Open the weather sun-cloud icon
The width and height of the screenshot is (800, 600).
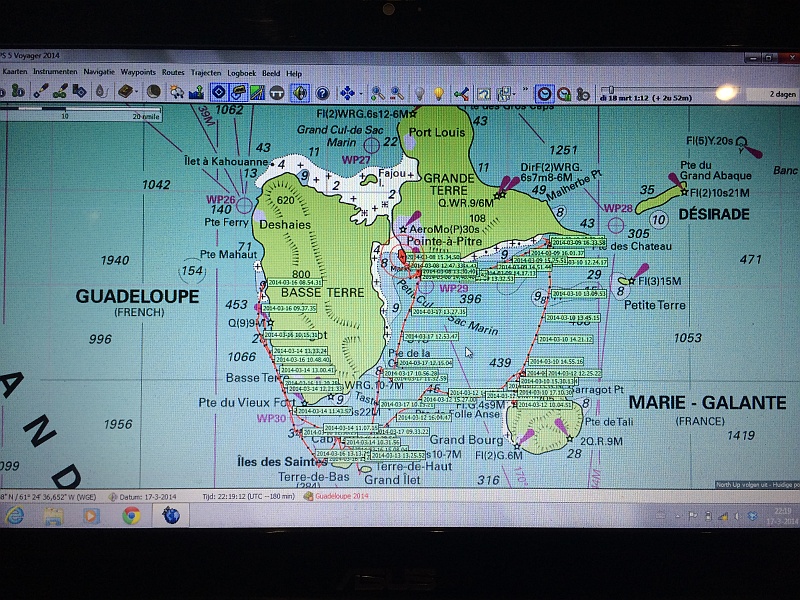pyautogui.click(x=177, y=92)
